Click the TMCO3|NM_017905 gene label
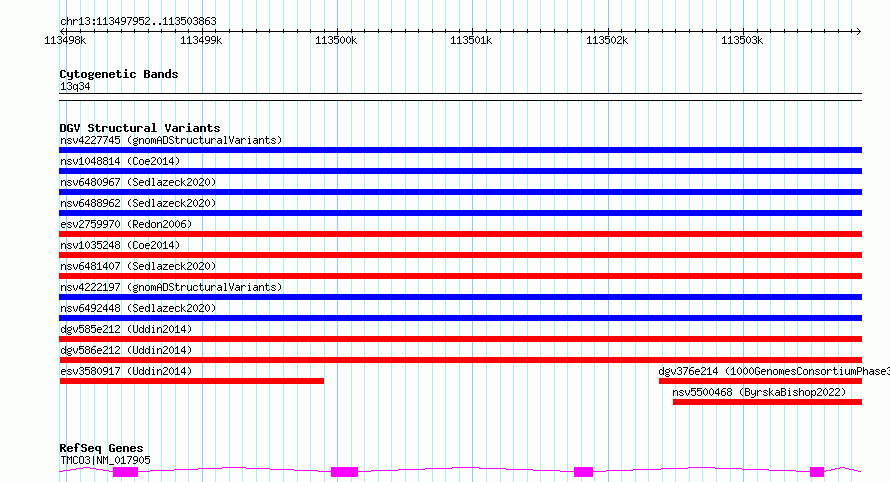Viewport: 890px width, 482px height. [x=105, y=460]
